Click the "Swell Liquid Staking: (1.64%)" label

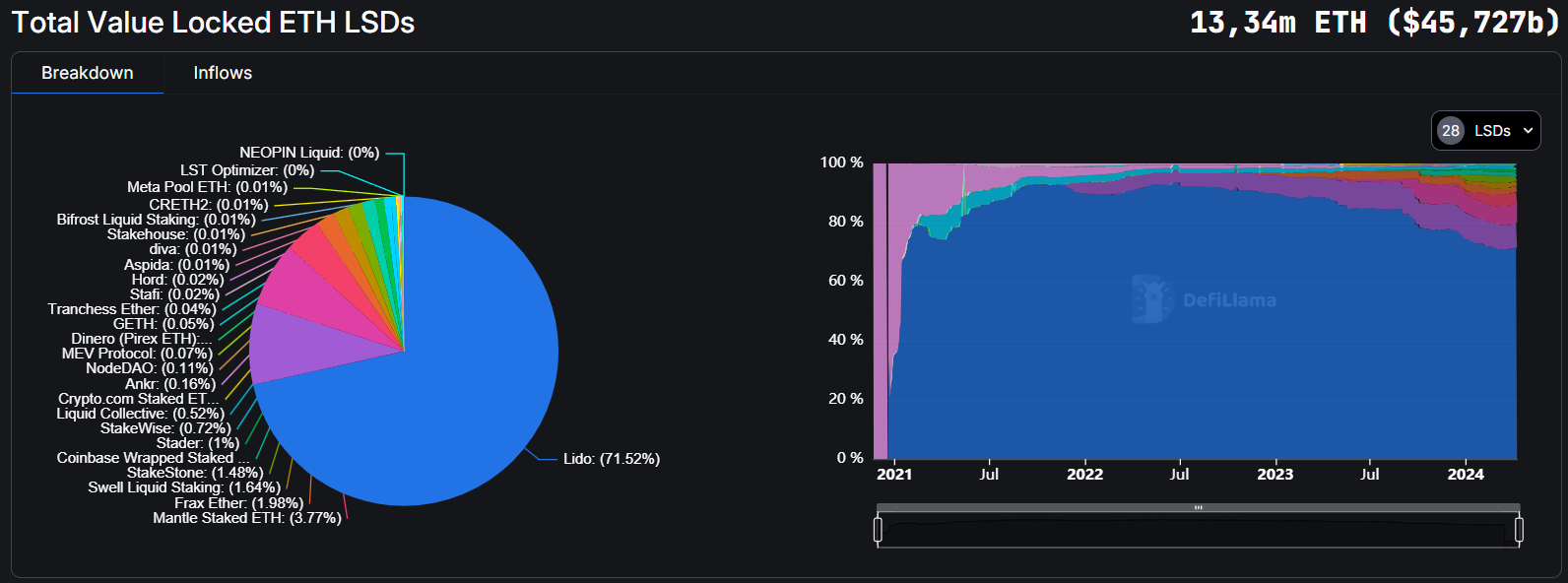[184, 487]
